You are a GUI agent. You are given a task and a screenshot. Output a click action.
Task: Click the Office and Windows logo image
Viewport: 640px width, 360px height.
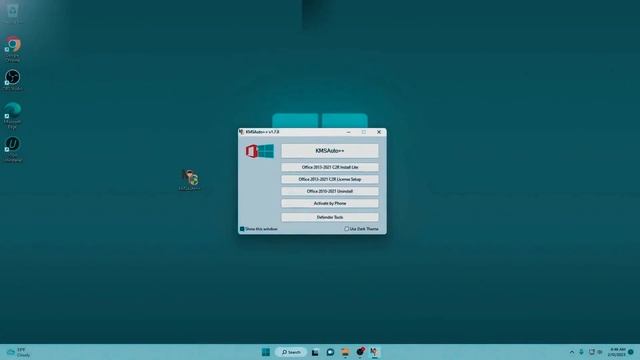coord(260,151)
